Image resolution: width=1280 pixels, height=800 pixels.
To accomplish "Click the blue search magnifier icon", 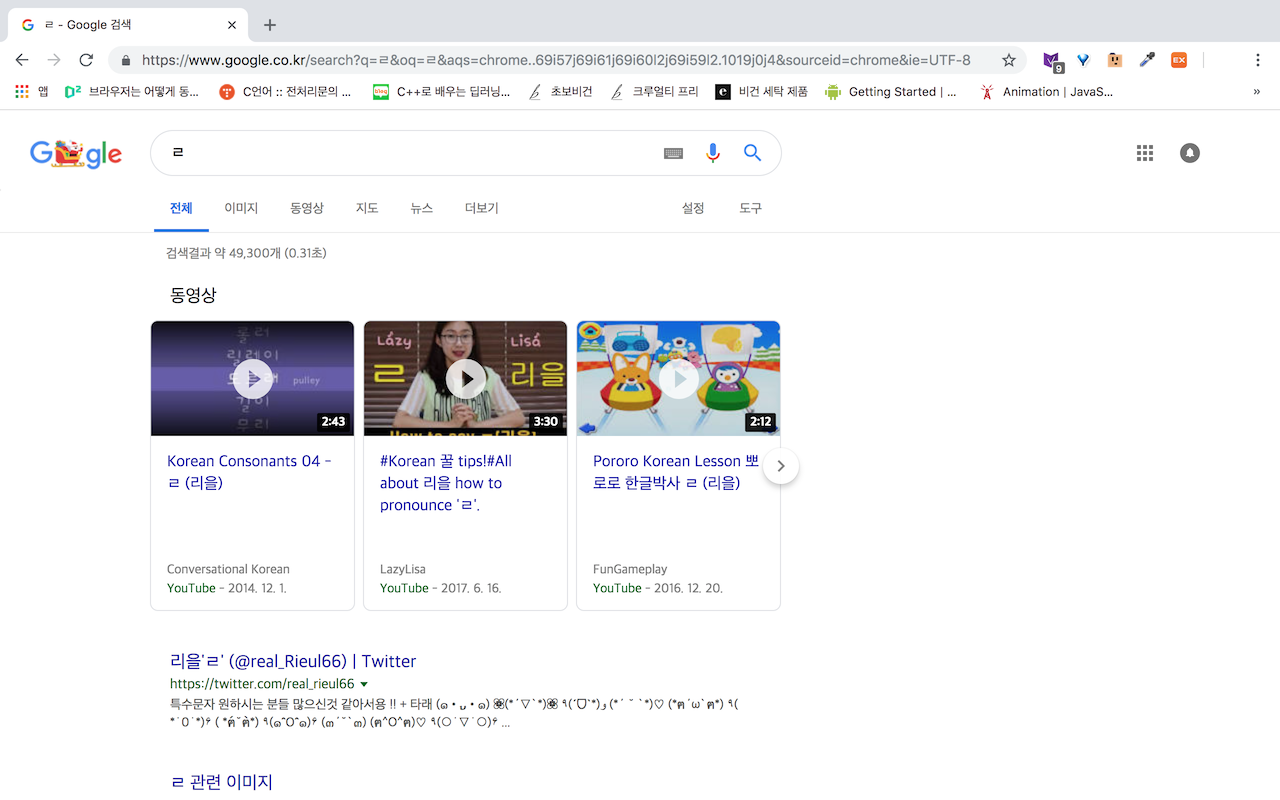I will click(x=752, y=153).
